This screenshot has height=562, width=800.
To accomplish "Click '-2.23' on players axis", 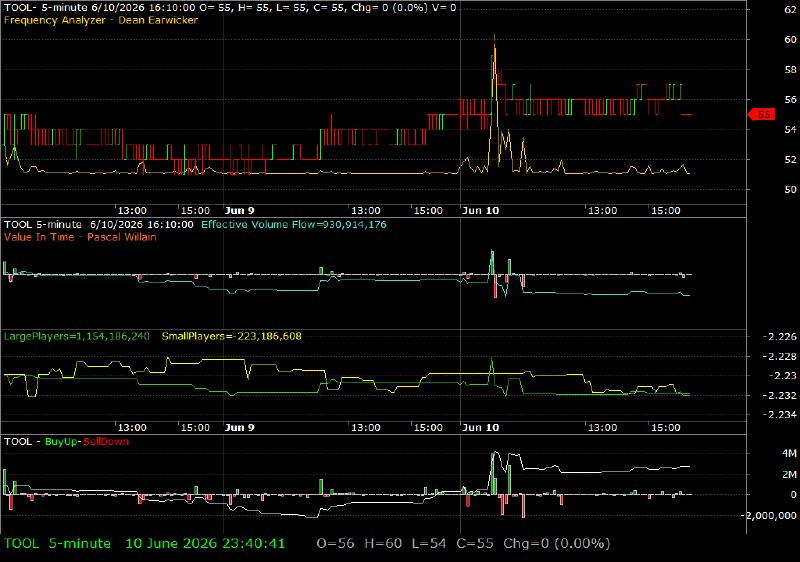I will pos(782,376).
